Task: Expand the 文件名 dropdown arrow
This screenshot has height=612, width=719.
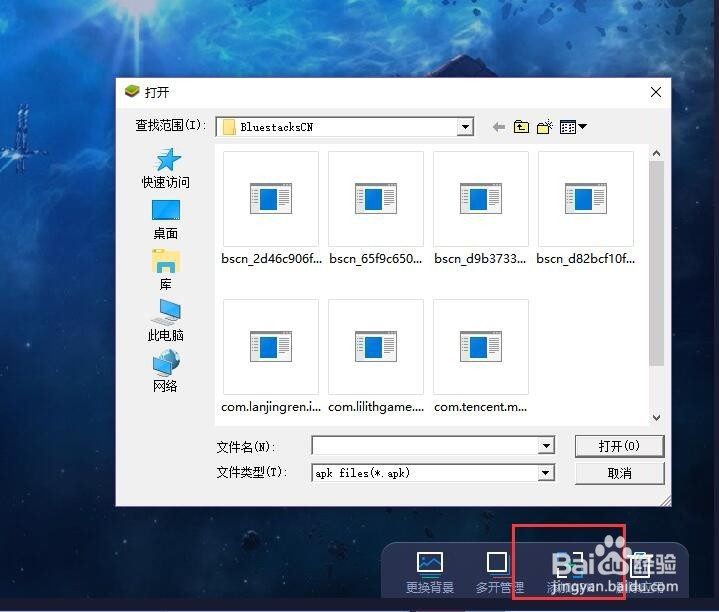Action: [x=546, y=446]
